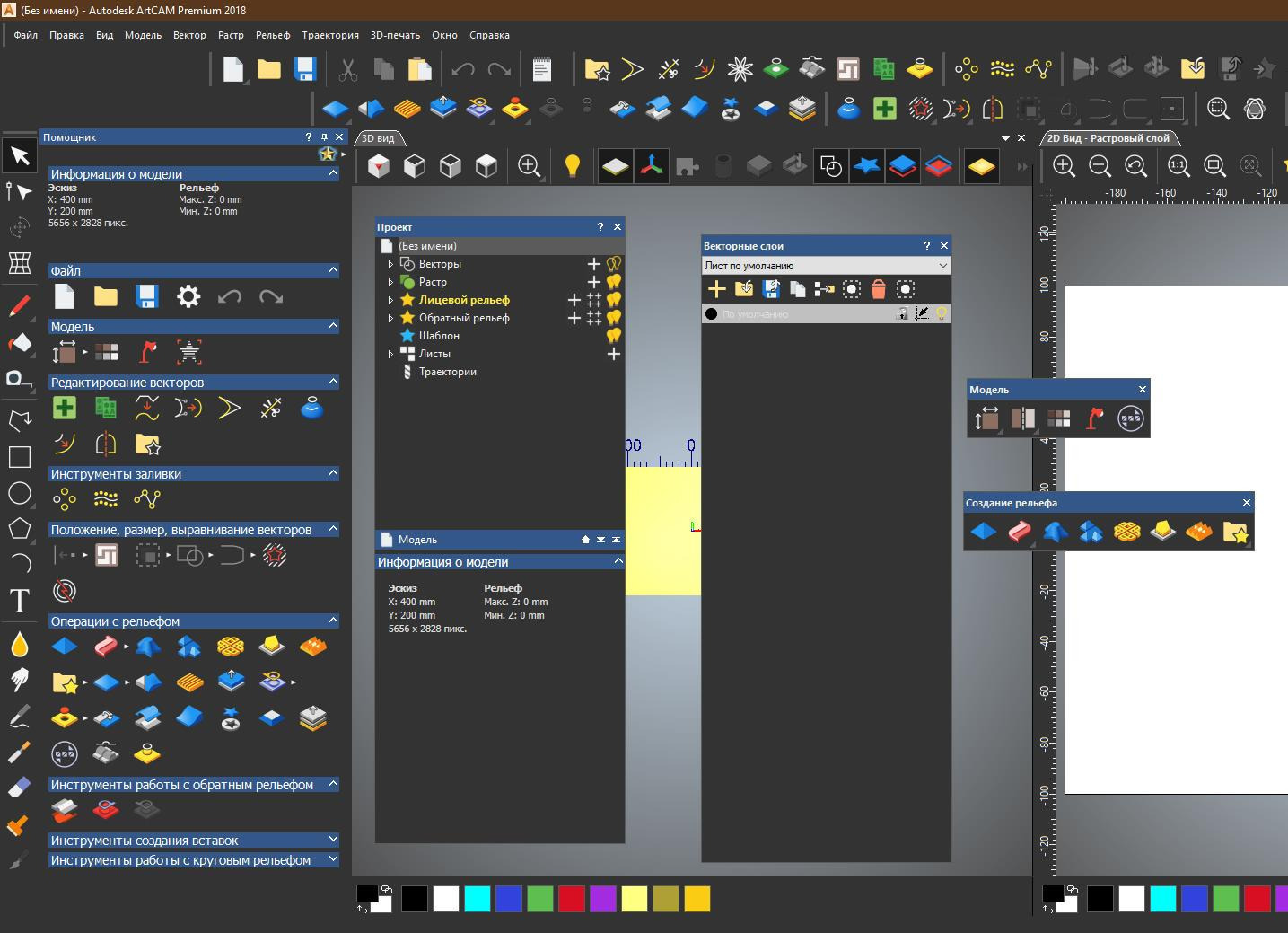
Task: Click zoom out in 2D view toolbar
Action: [1100, 166]
